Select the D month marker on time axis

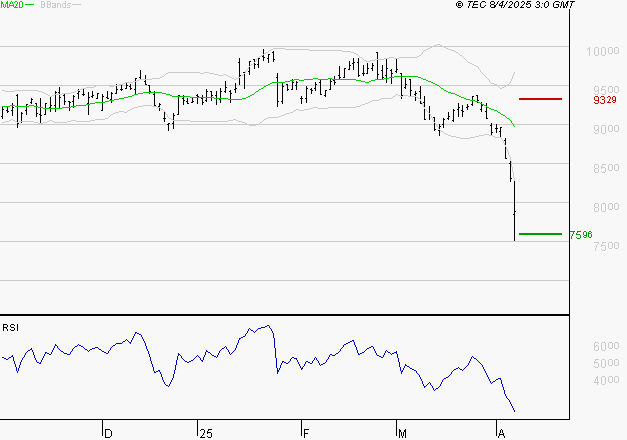(x=108, y=433)
